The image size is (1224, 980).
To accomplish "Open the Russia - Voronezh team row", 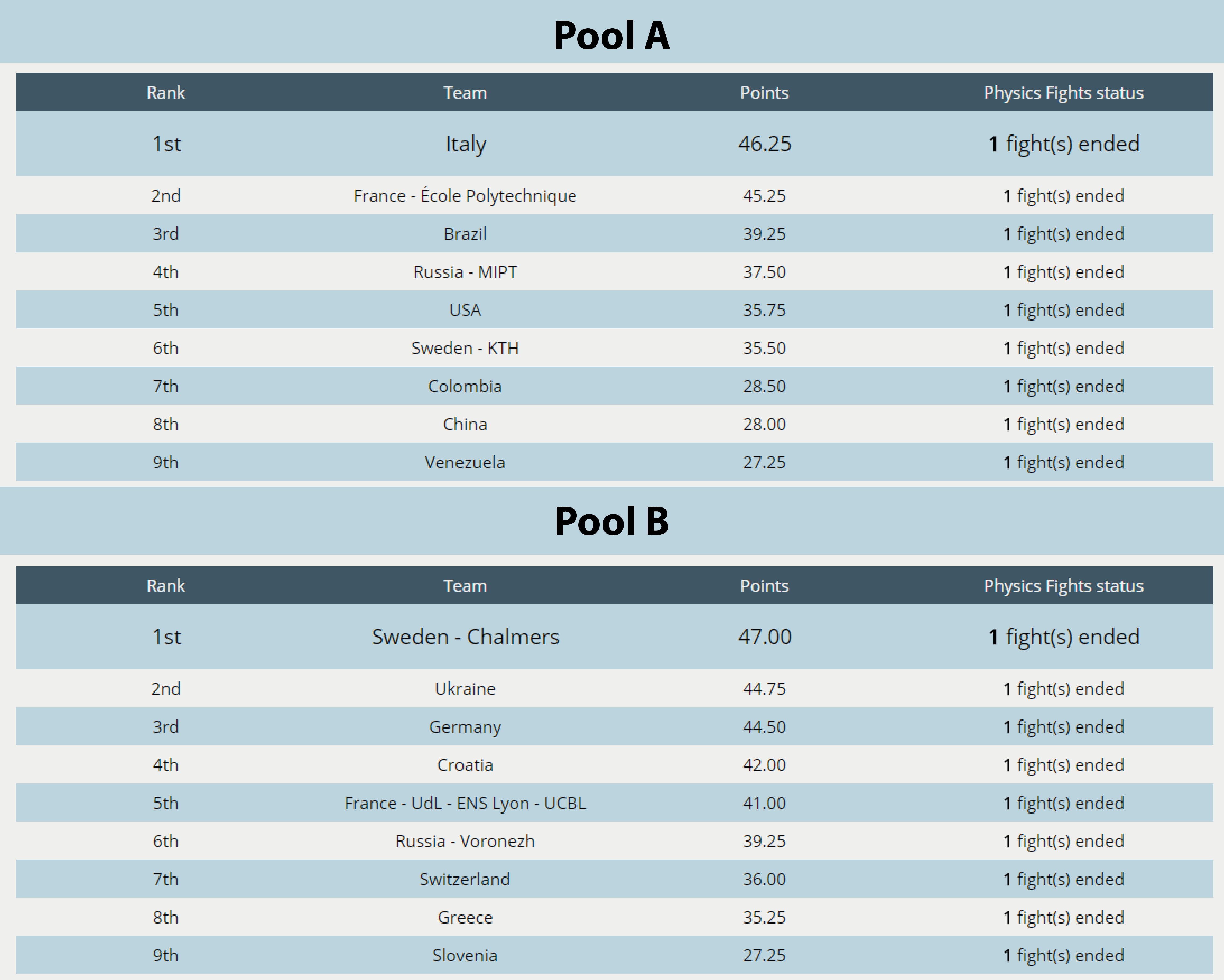I will click(x=465, y=841).
